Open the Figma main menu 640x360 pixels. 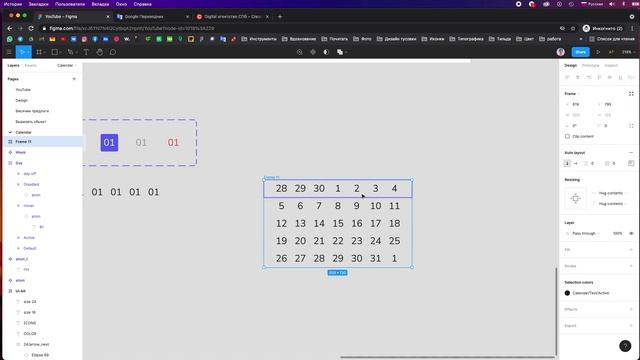(9, 52)
